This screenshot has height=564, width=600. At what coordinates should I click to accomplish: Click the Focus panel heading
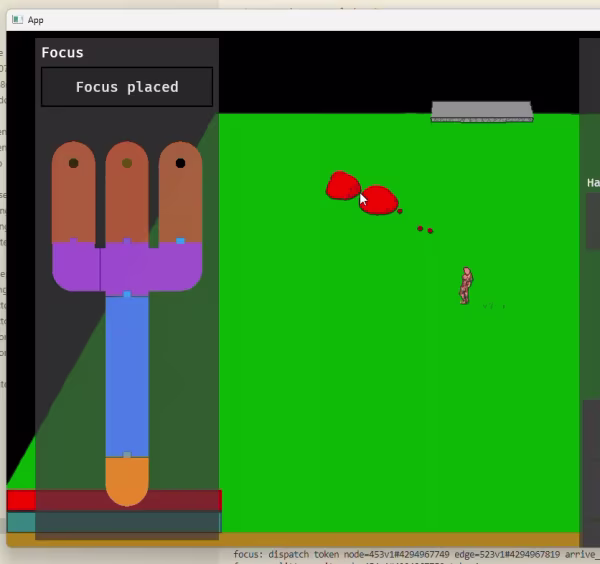click(62, 52)
